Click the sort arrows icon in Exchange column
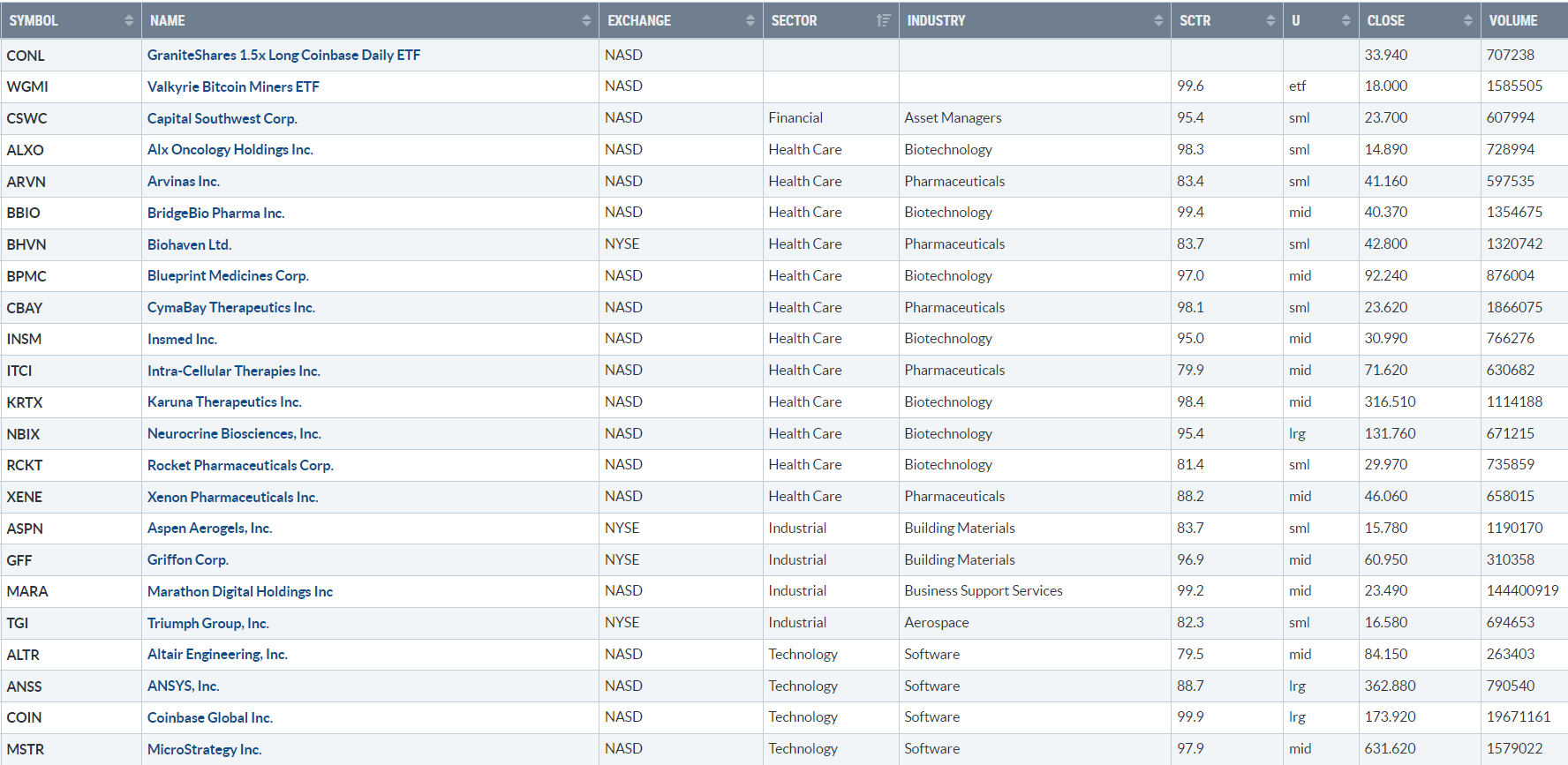Viewport: 1568px width, 765px height. tap(750, 20)
